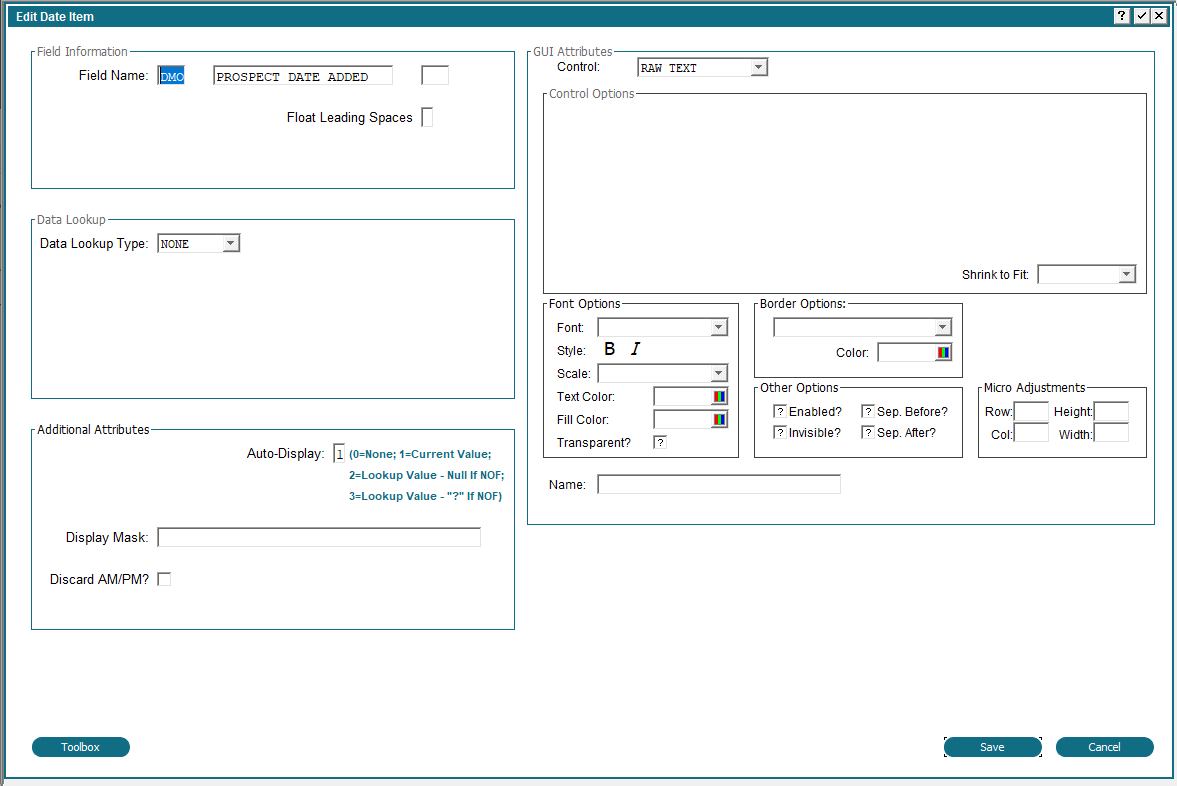Click Micro Adjustments Height field

1111,411
